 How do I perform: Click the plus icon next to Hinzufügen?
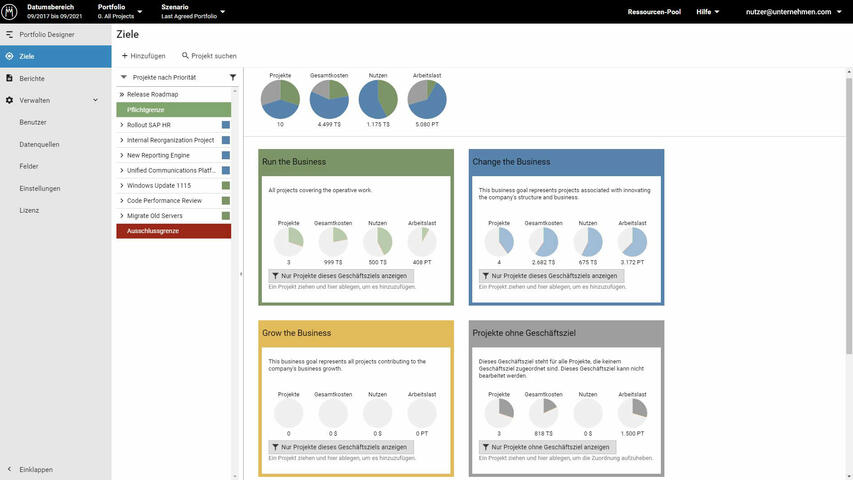[124, 56]
